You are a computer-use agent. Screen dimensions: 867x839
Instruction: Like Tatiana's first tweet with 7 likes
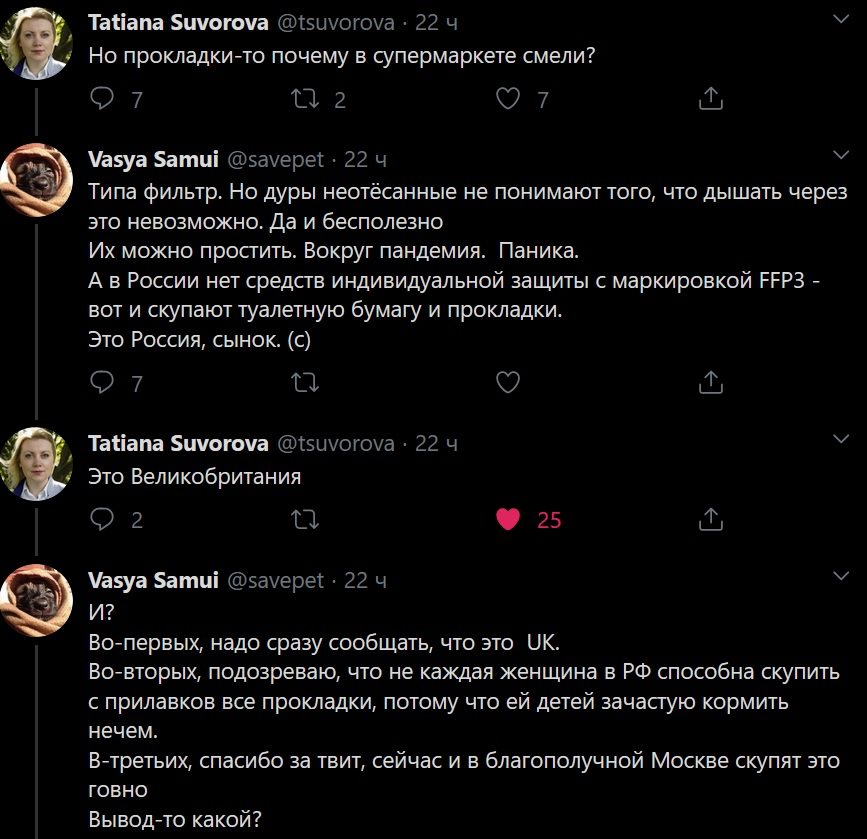tap(509, 98)
